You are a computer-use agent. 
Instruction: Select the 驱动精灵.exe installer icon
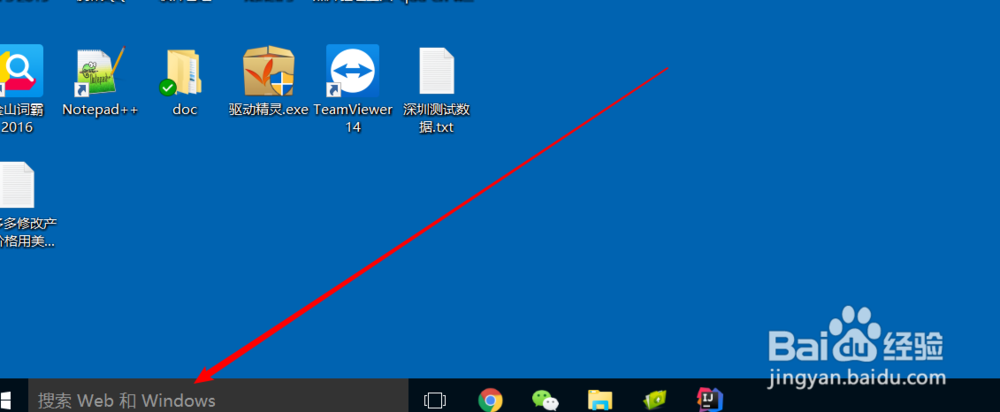(268, 71)
